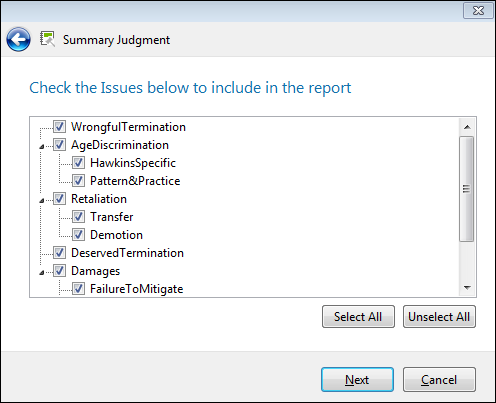The height and width of the screenshot is (403, 496).
Task: Uncheck the DeservedTermination checkbox
Action: [x=59, y=253]
